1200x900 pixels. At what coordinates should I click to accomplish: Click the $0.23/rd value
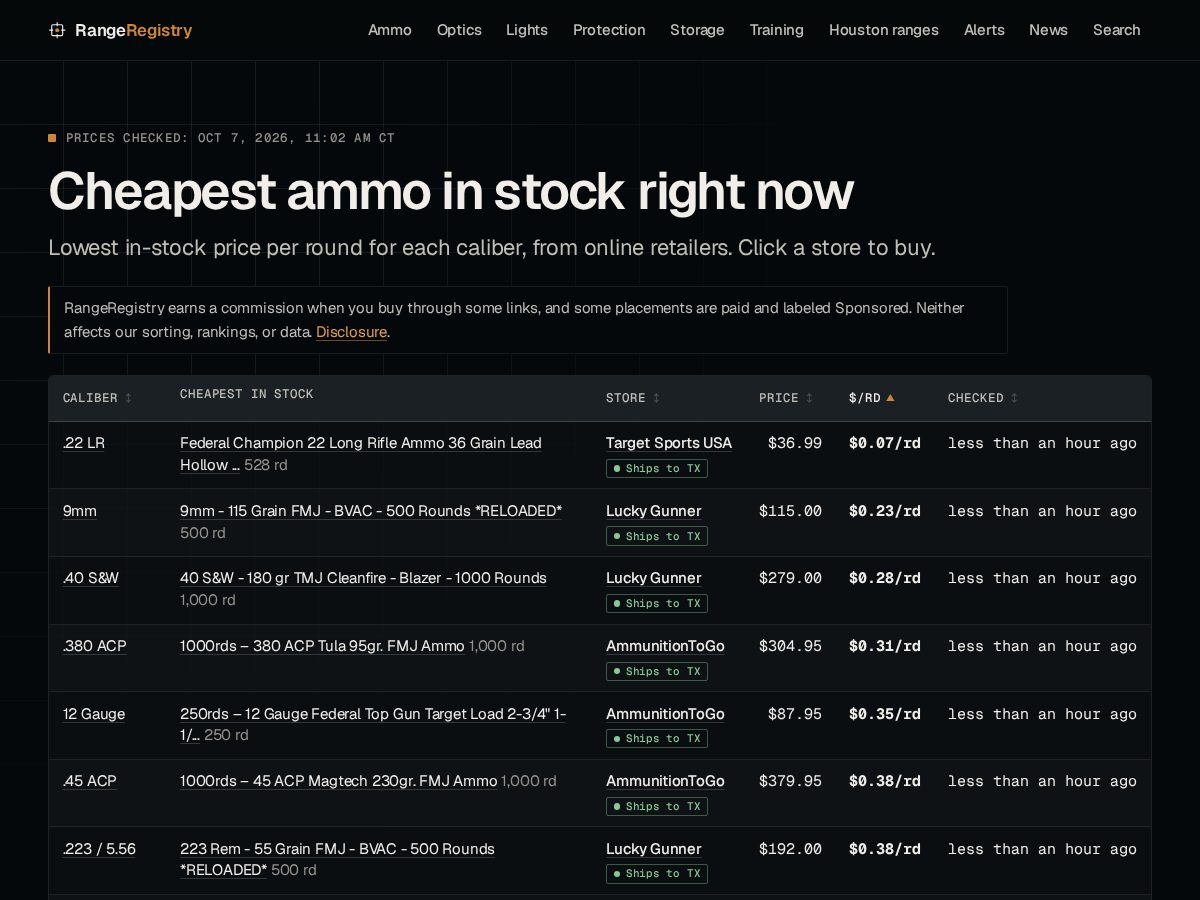[885, 511]
